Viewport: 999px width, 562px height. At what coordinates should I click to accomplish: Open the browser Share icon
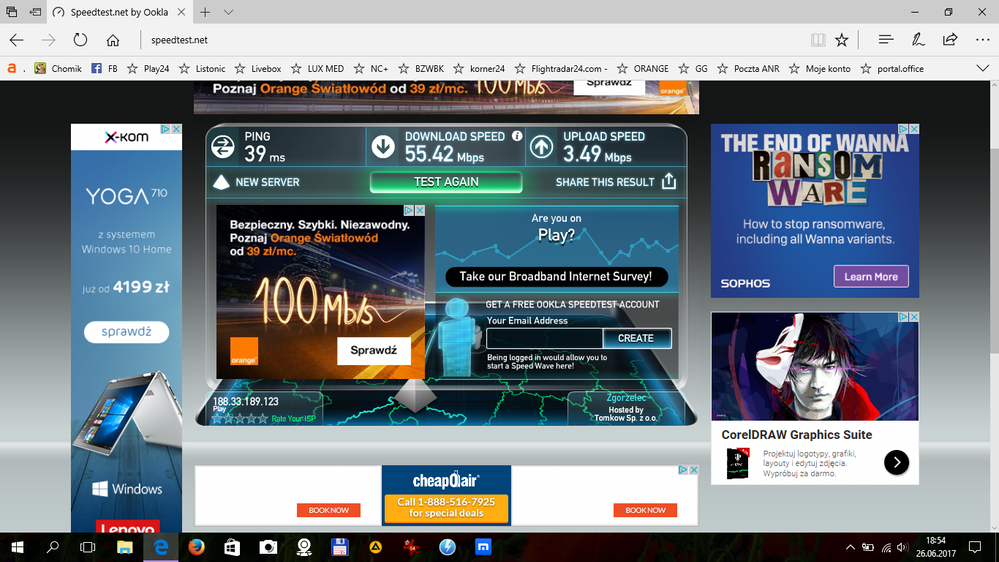(x=950, y=40)
